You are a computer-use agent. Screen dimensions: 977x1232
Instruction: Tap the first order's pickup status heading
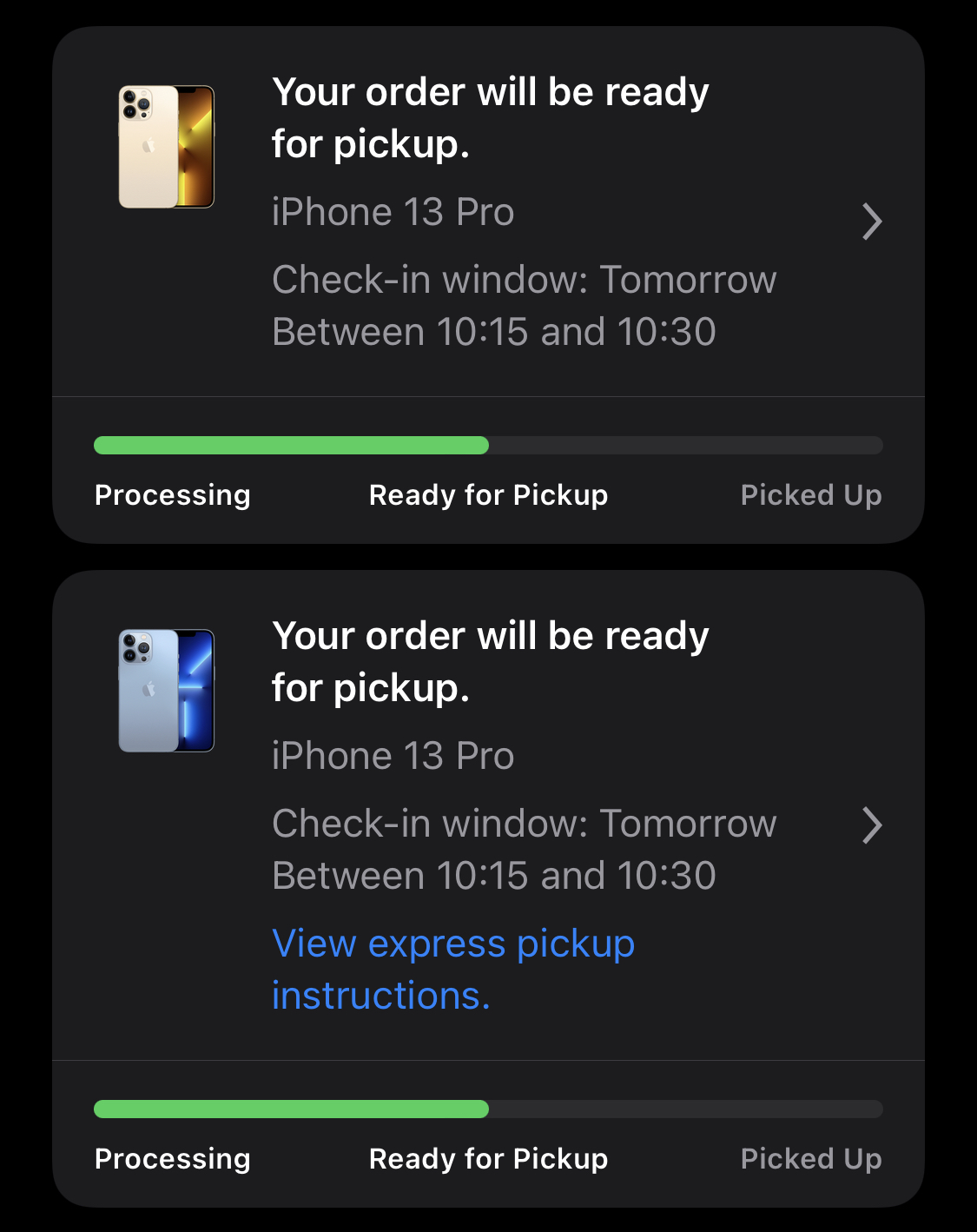(x=491, y=117)
